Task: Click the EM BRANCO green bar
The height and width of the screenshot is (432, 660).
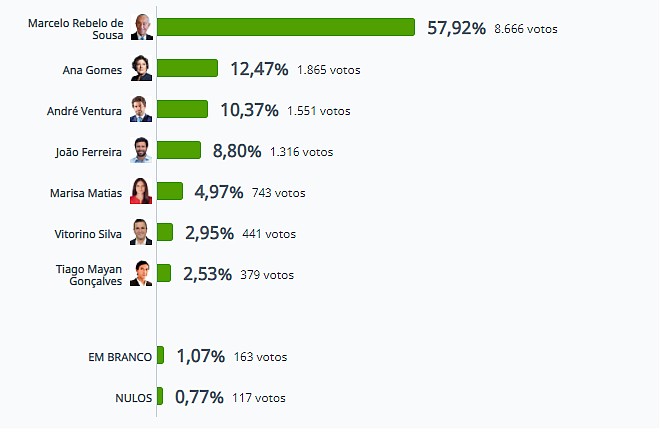Action: pos(161,355)
